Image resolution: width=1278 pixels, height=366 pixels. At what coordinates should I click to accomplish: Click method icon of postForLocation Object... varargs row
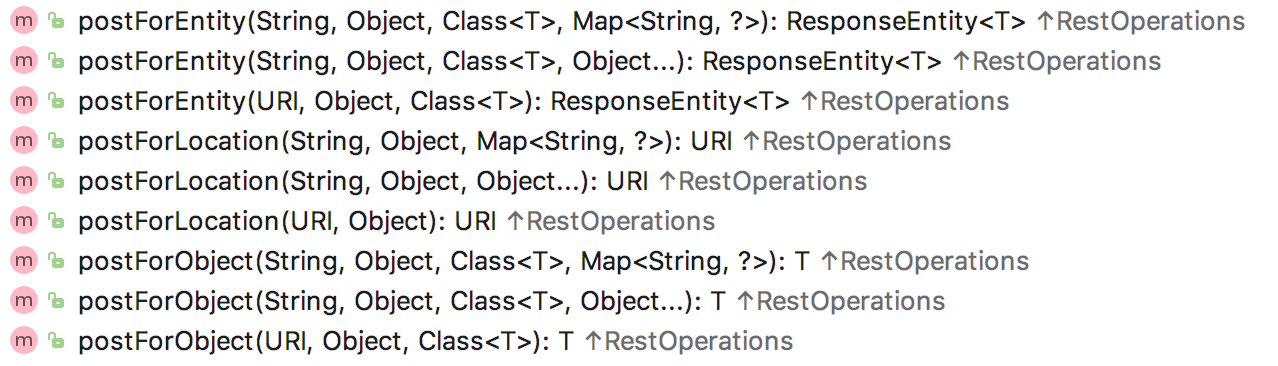(x=23, y=181)
